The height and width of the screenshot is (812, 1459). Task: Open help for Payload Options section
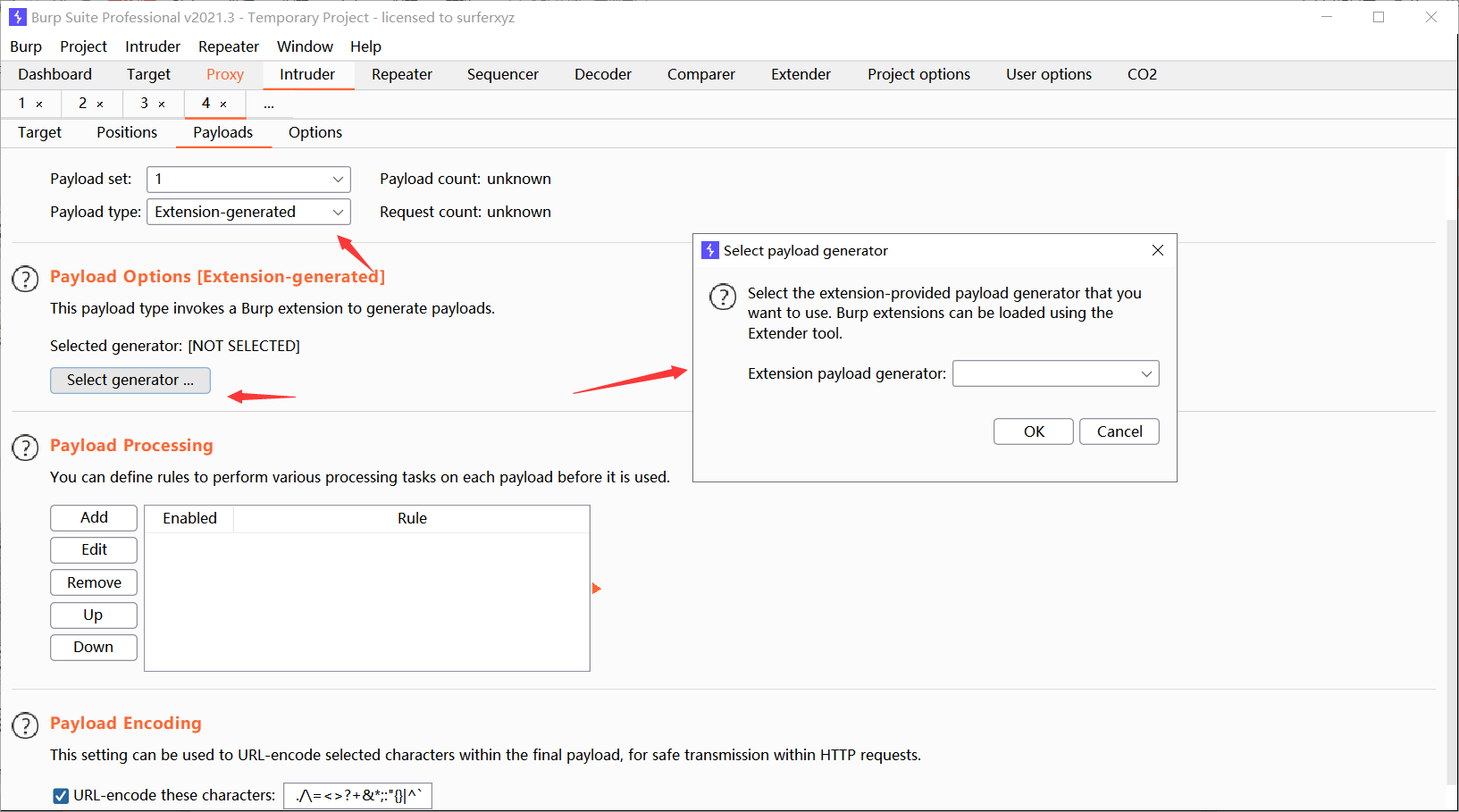tap(25, 279)
